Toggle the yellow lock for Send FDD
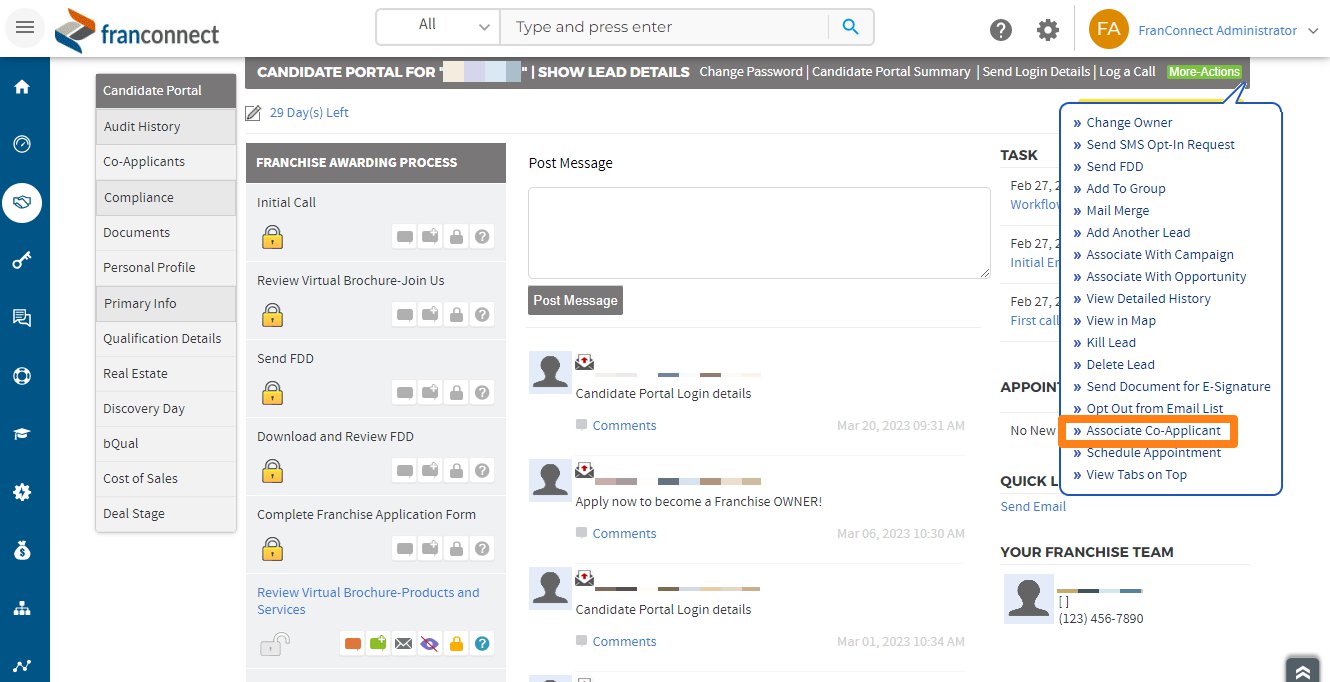 pos(272,394)
